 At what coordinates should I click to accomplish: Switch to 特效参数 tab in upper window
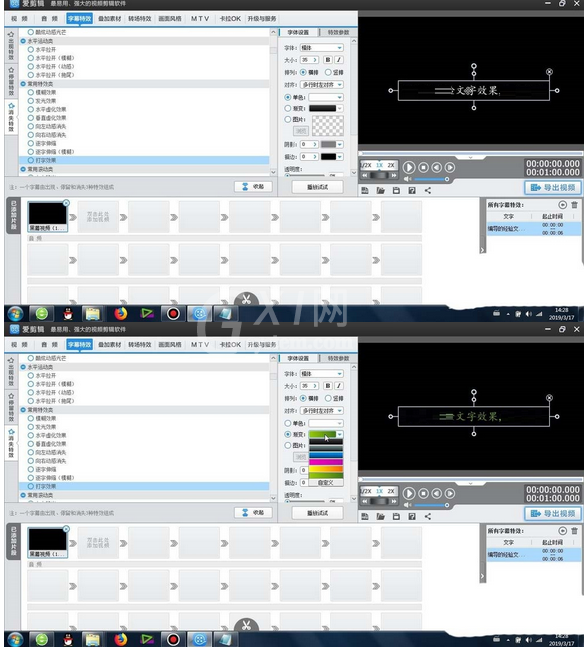(x=338, y=32)
